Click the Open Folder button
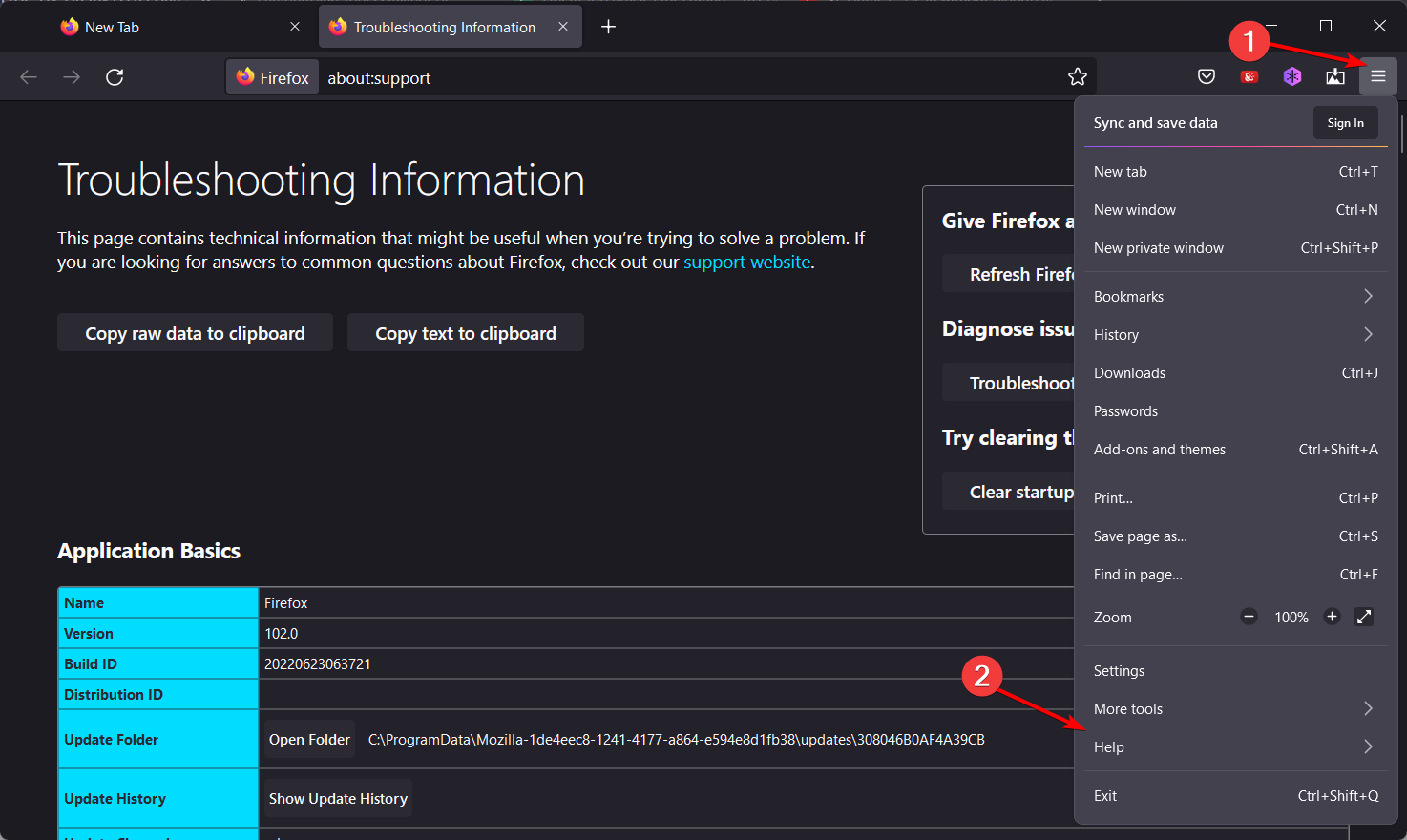The height and width of the screenshot is (840, 1407). tap(309, 740)
